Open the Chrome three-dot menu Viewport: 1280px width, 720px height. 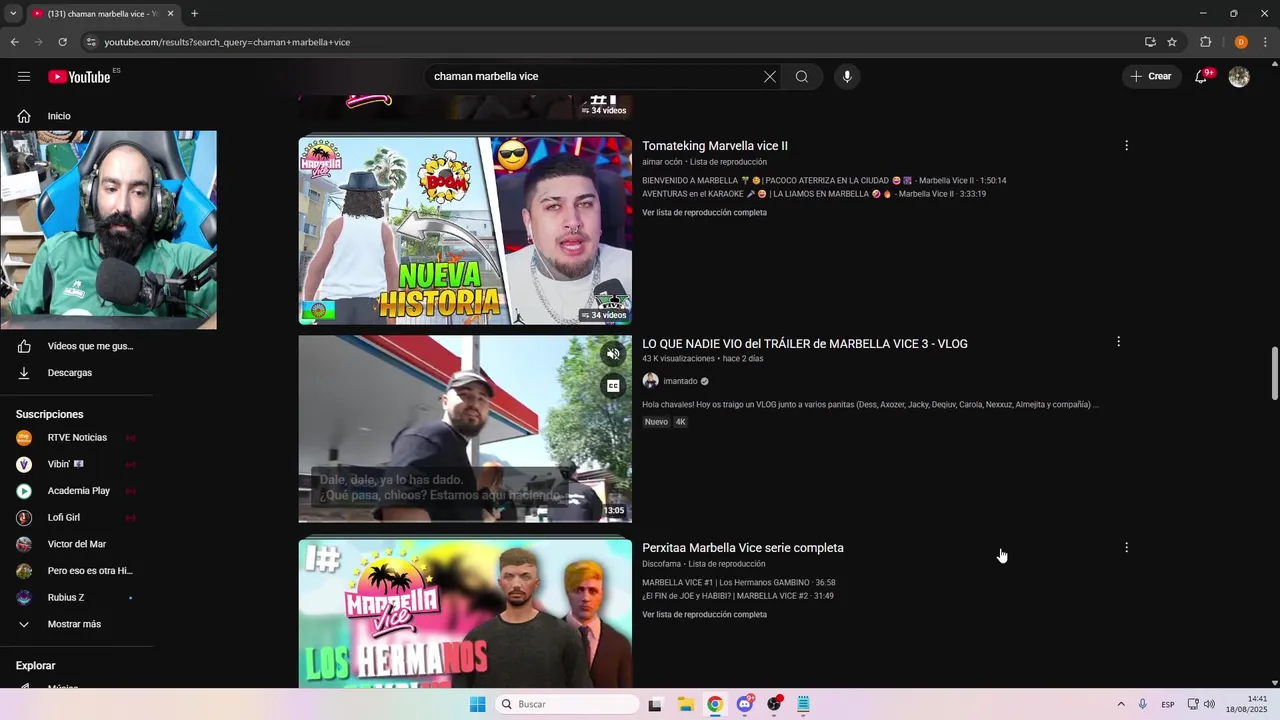pos(1265,42)
